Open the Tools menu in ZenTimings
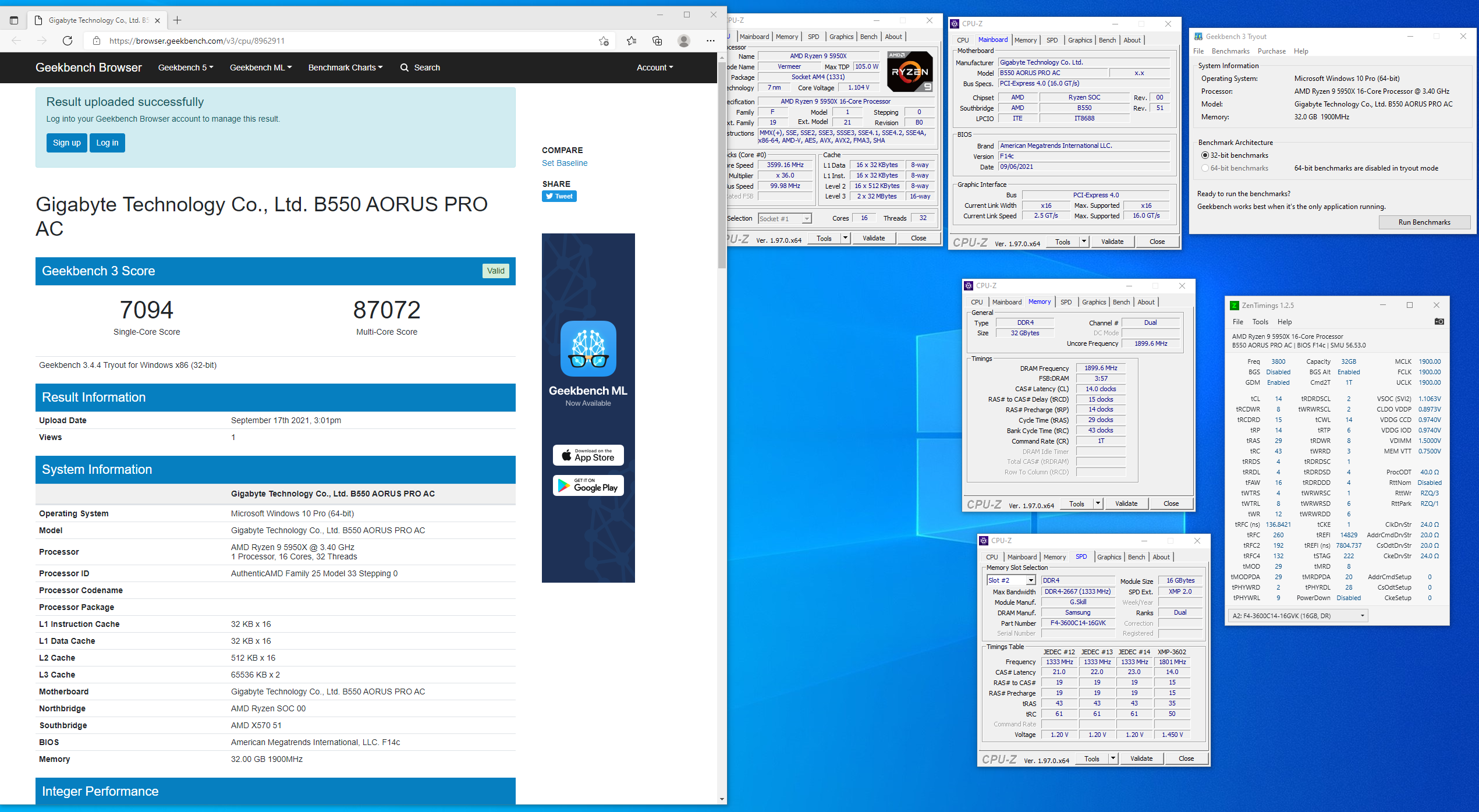This screenshot has height=812, width=1479. pyautogui.click(x=1260, y=322)
